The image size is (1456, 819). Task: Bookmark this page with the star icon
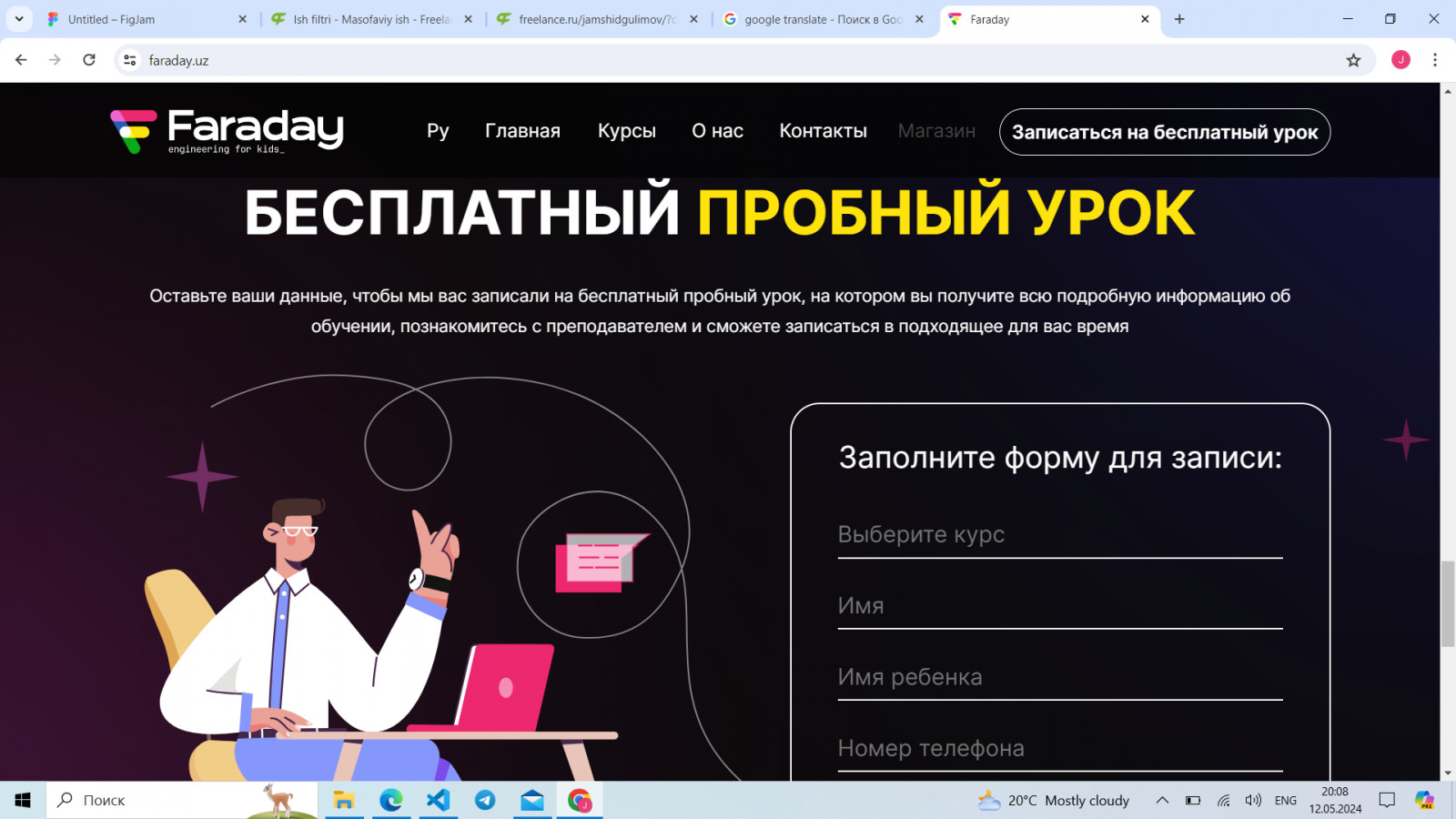click(1353, 60)
